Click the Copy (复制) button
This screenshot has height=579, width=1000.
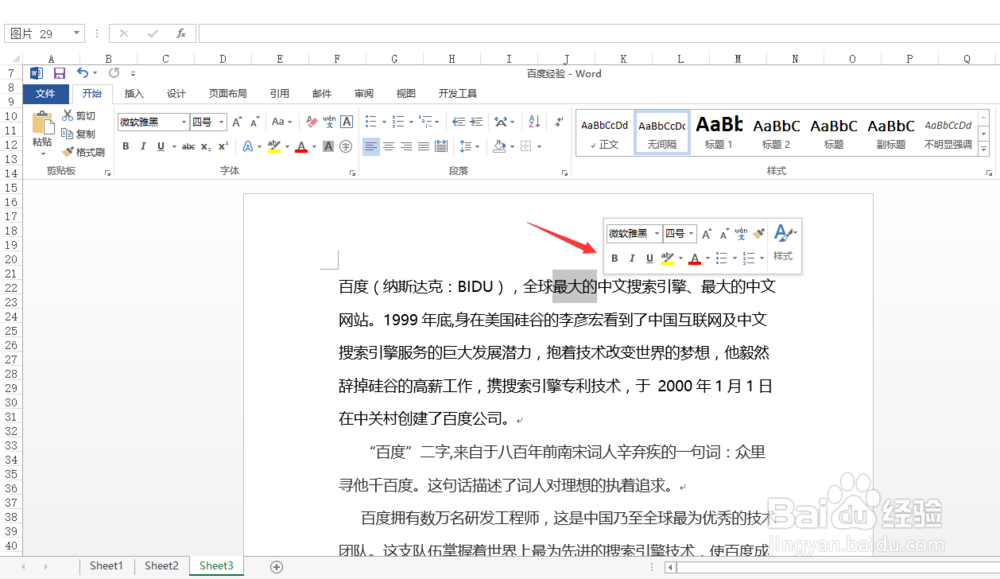(x=78, y=133)
